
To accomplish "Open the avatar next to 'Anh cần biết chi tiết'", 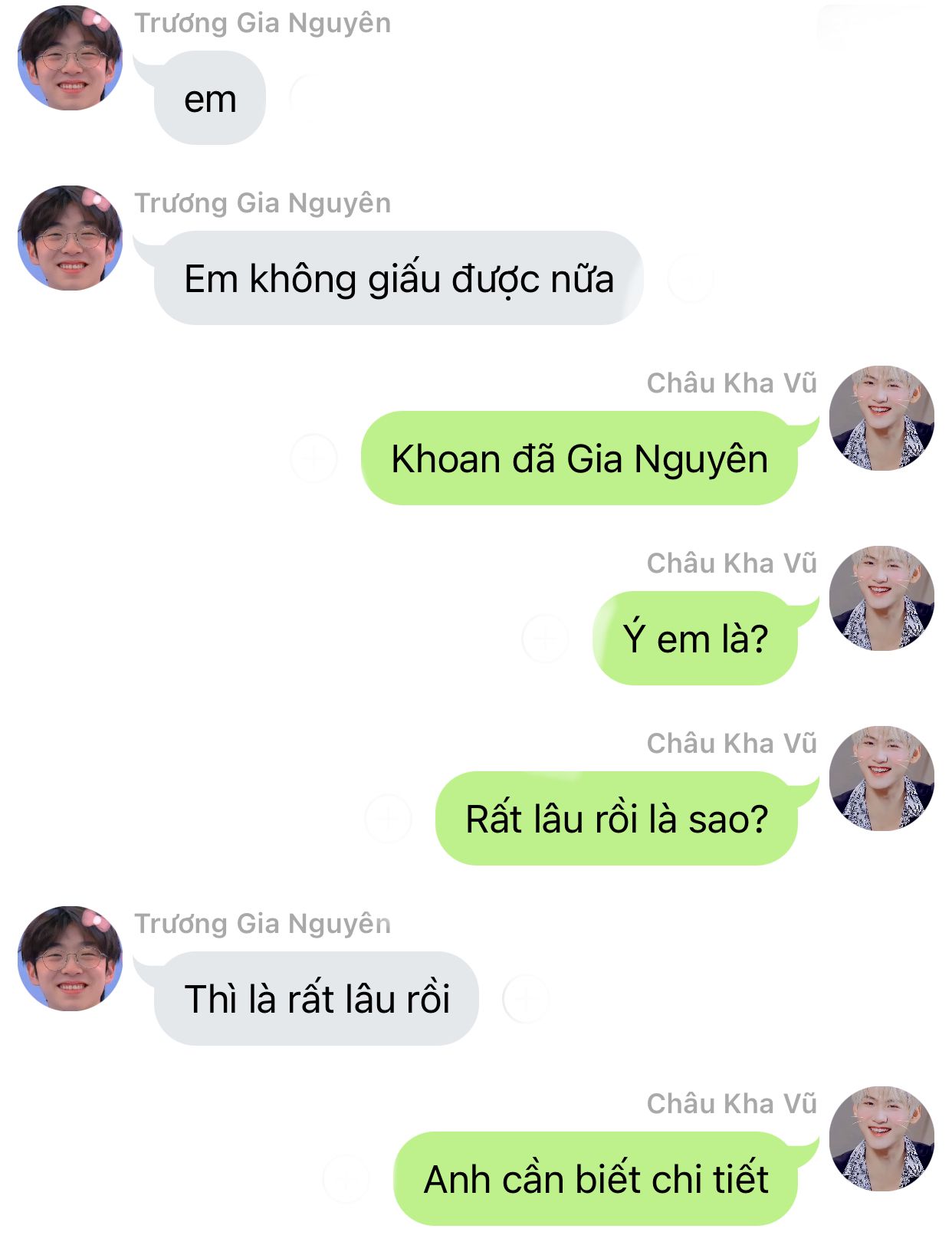I will [x=881, y=1139].
